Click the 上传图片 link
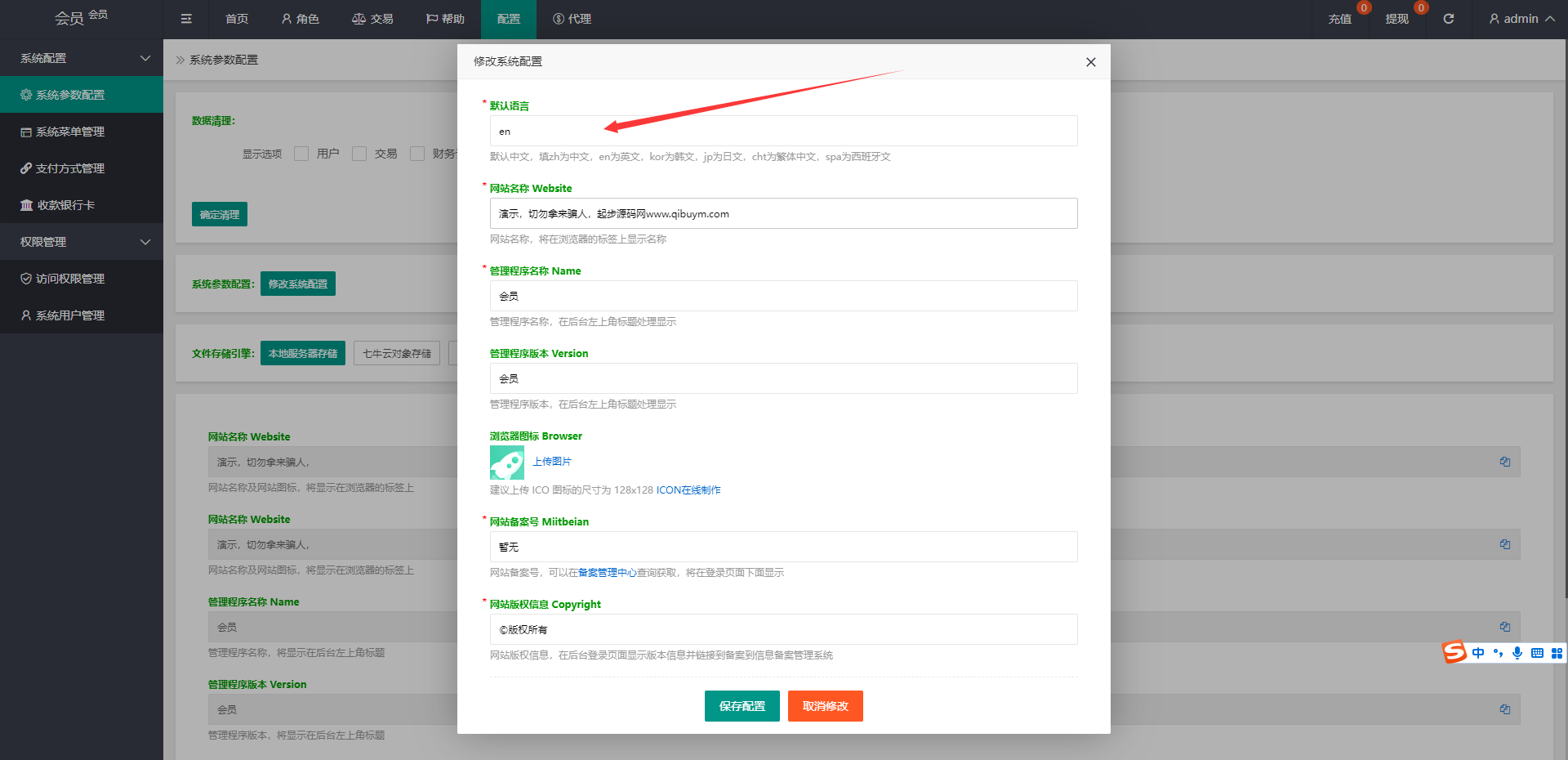Screen dimensions: 1568x760 (x=552, y=462)
